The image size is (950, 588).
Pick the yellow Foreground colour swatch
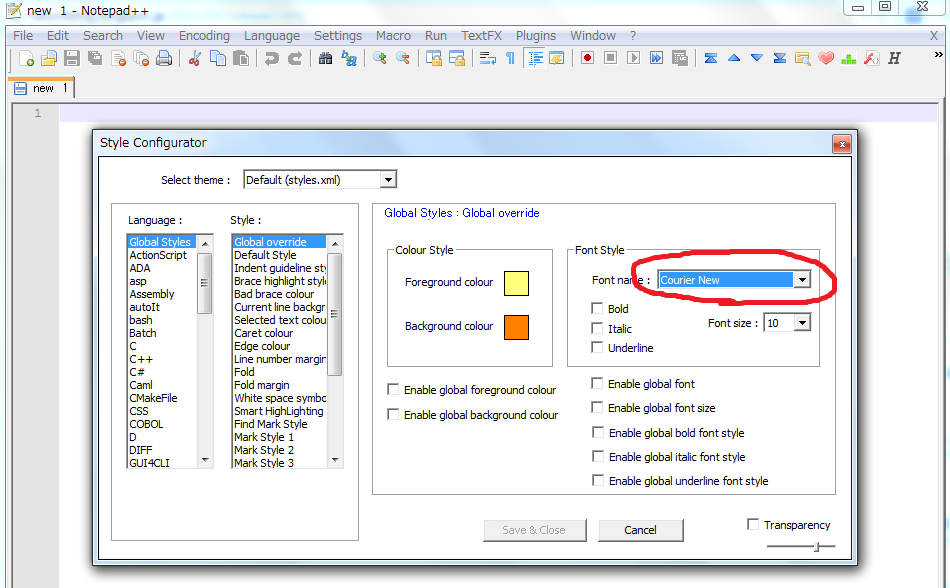(516, 283)
